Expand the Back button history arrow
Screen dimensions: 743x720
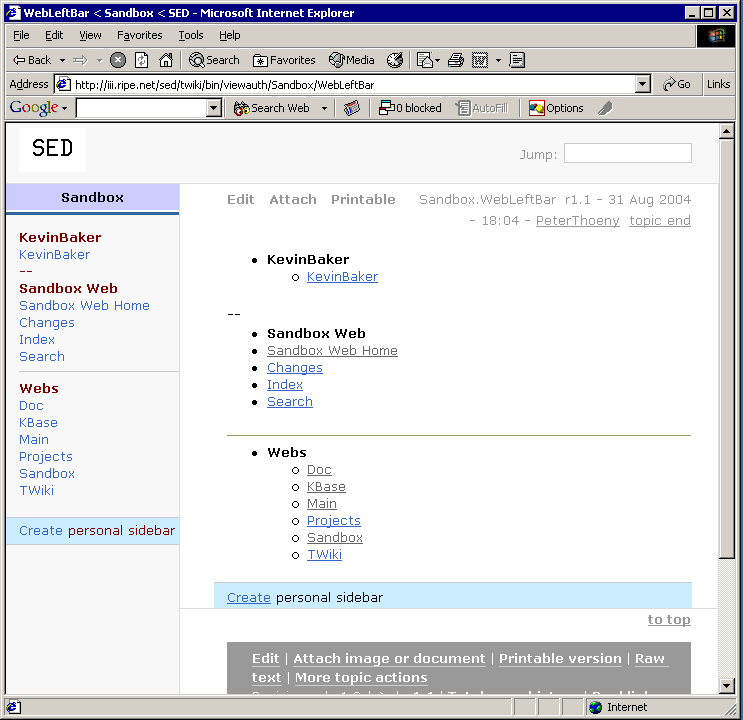coord(62,60)
